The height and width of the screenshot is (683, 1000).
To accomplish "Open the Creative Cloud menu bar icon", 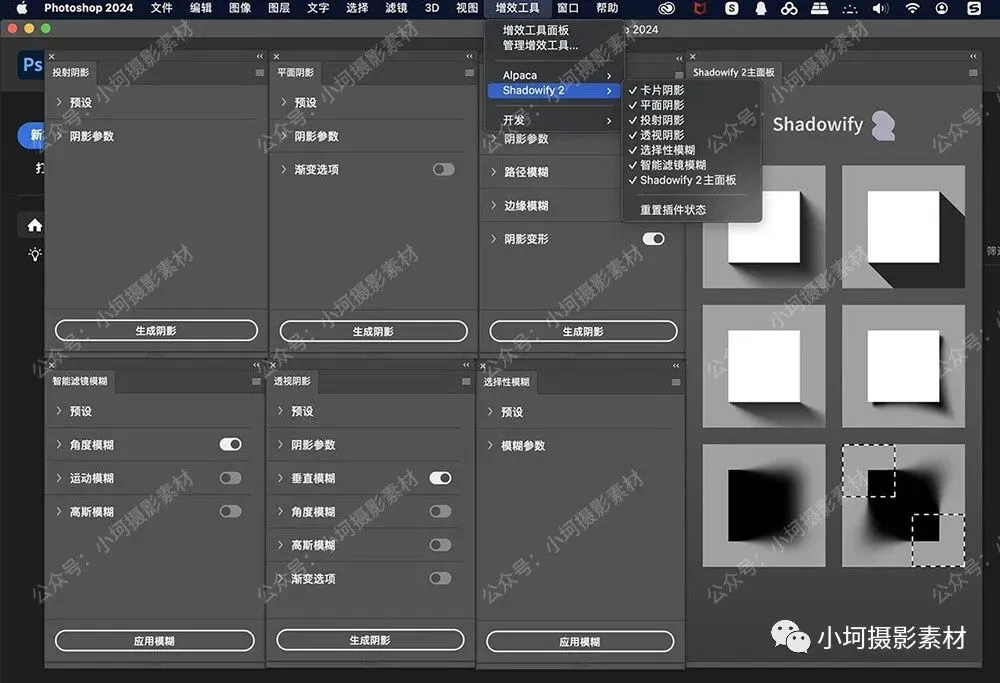I will [x=666, y=8].
